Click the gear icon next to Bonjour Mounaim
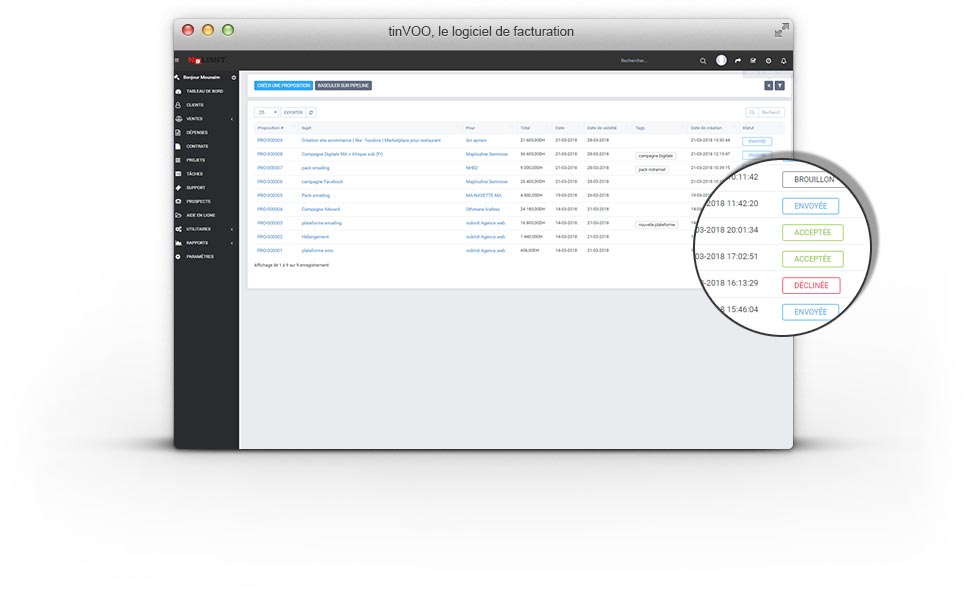The width and height of the screenshot is (969, 602). 234,78
